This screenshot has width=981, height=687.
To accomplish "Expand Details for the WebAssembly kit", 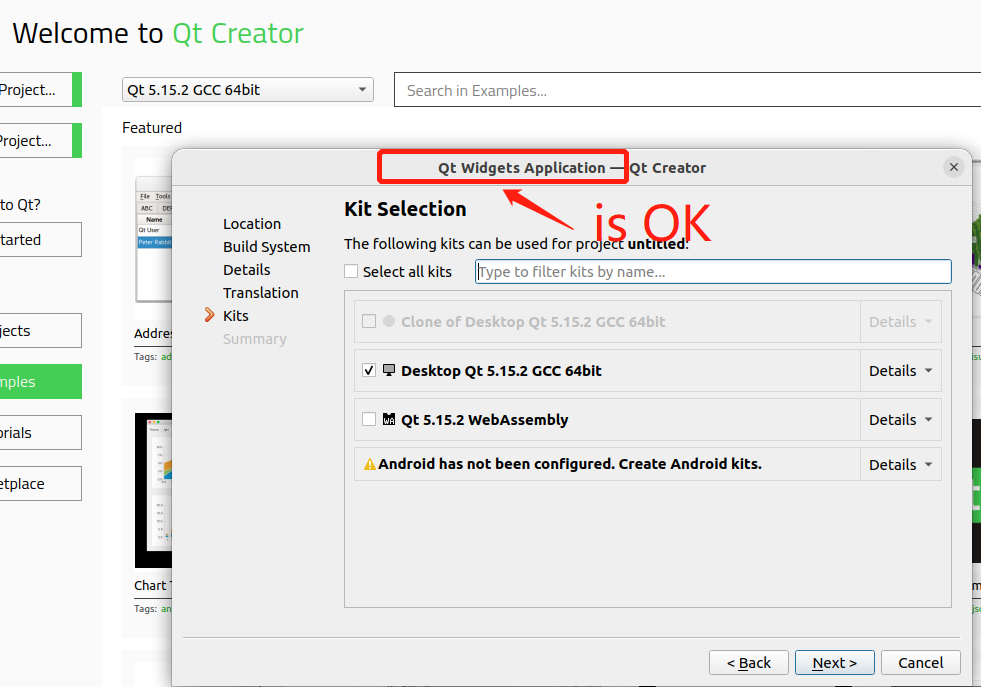I will point(900,419).
